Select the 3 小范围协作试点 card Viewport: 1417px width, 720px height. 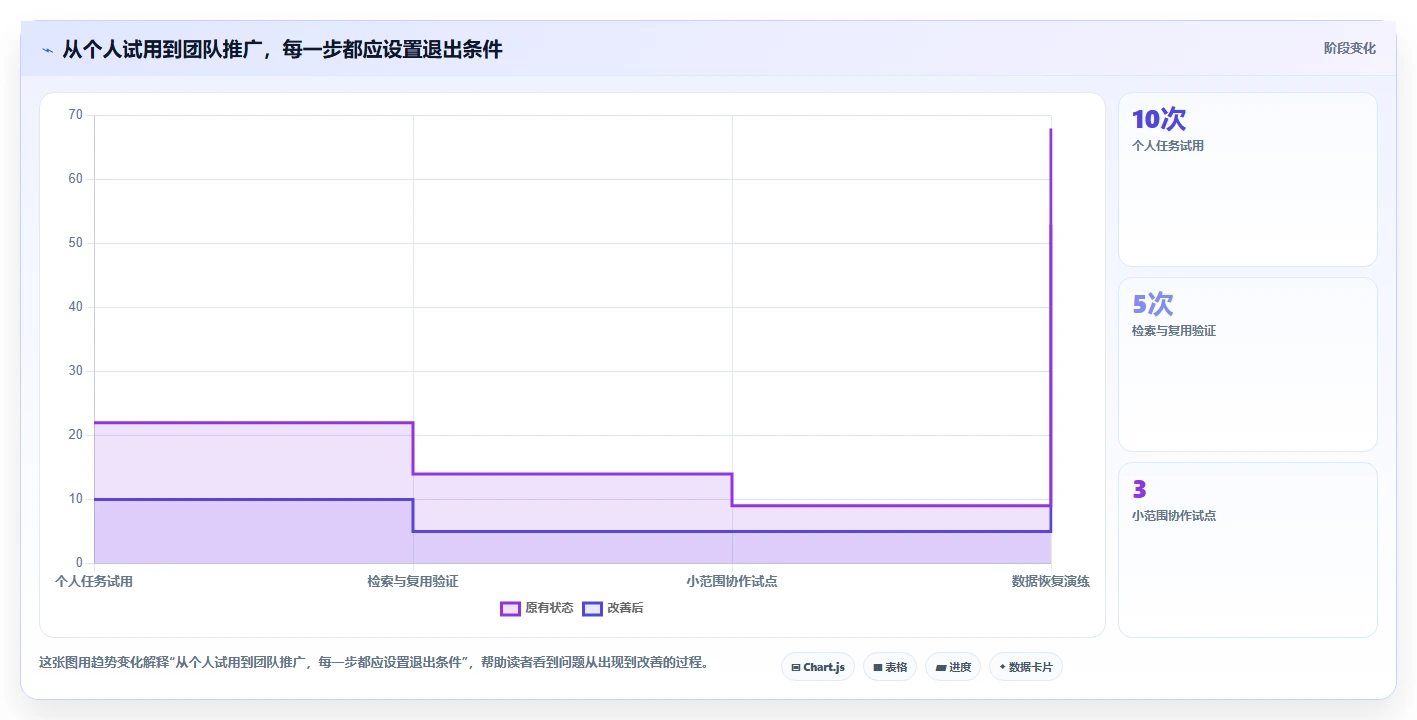point(1248,550)
